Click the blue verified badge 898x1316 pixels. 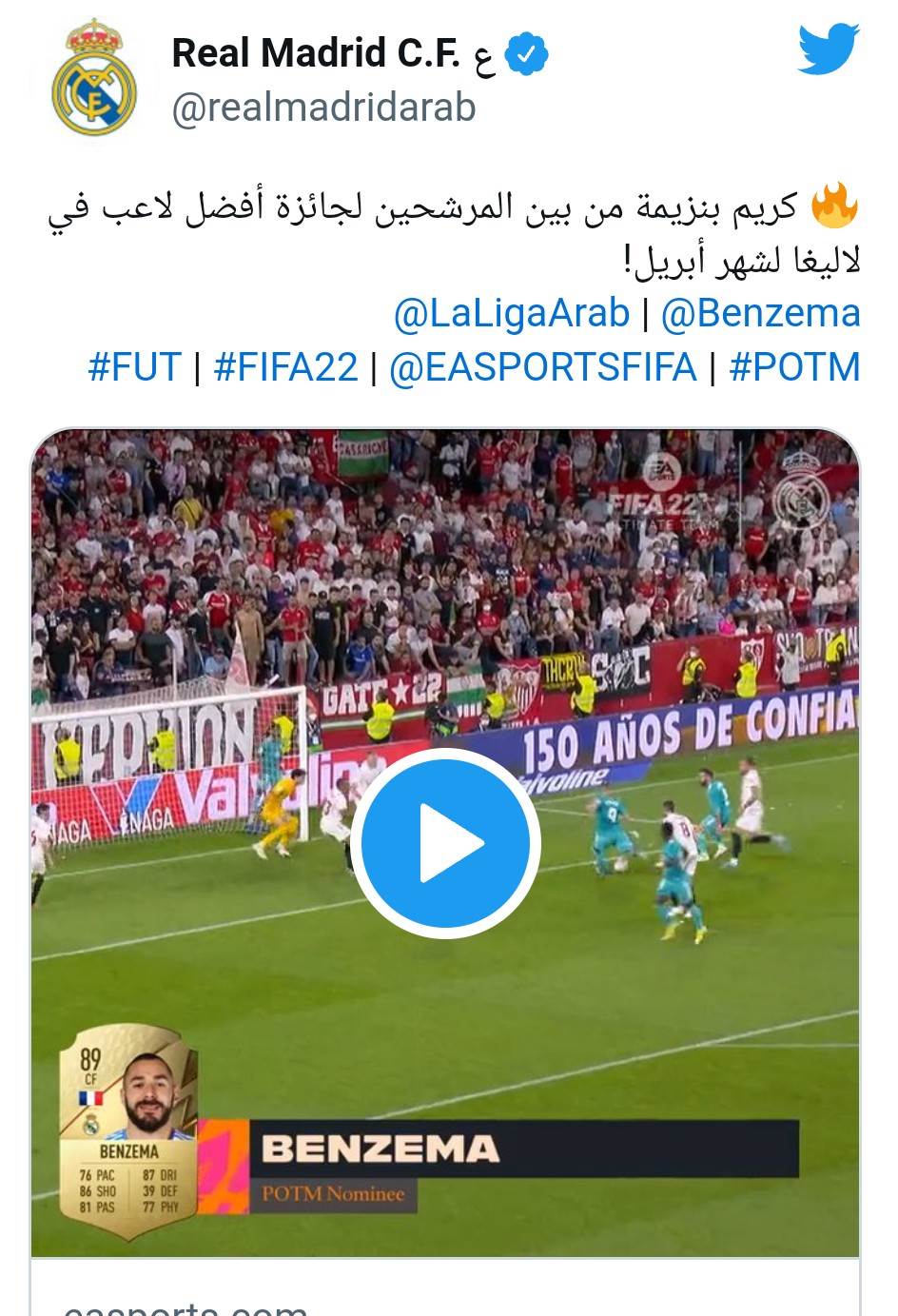click(526, 54)
